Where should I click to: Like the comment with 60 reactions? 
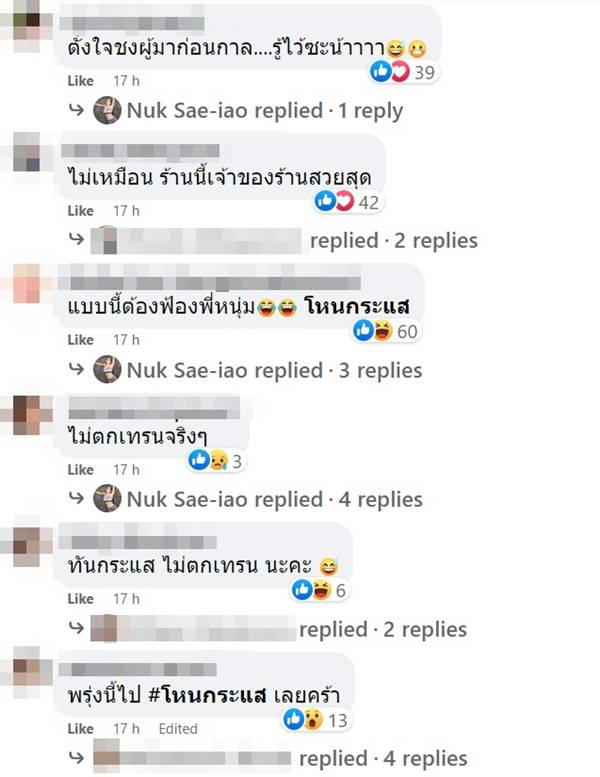[x=80, y=340]
